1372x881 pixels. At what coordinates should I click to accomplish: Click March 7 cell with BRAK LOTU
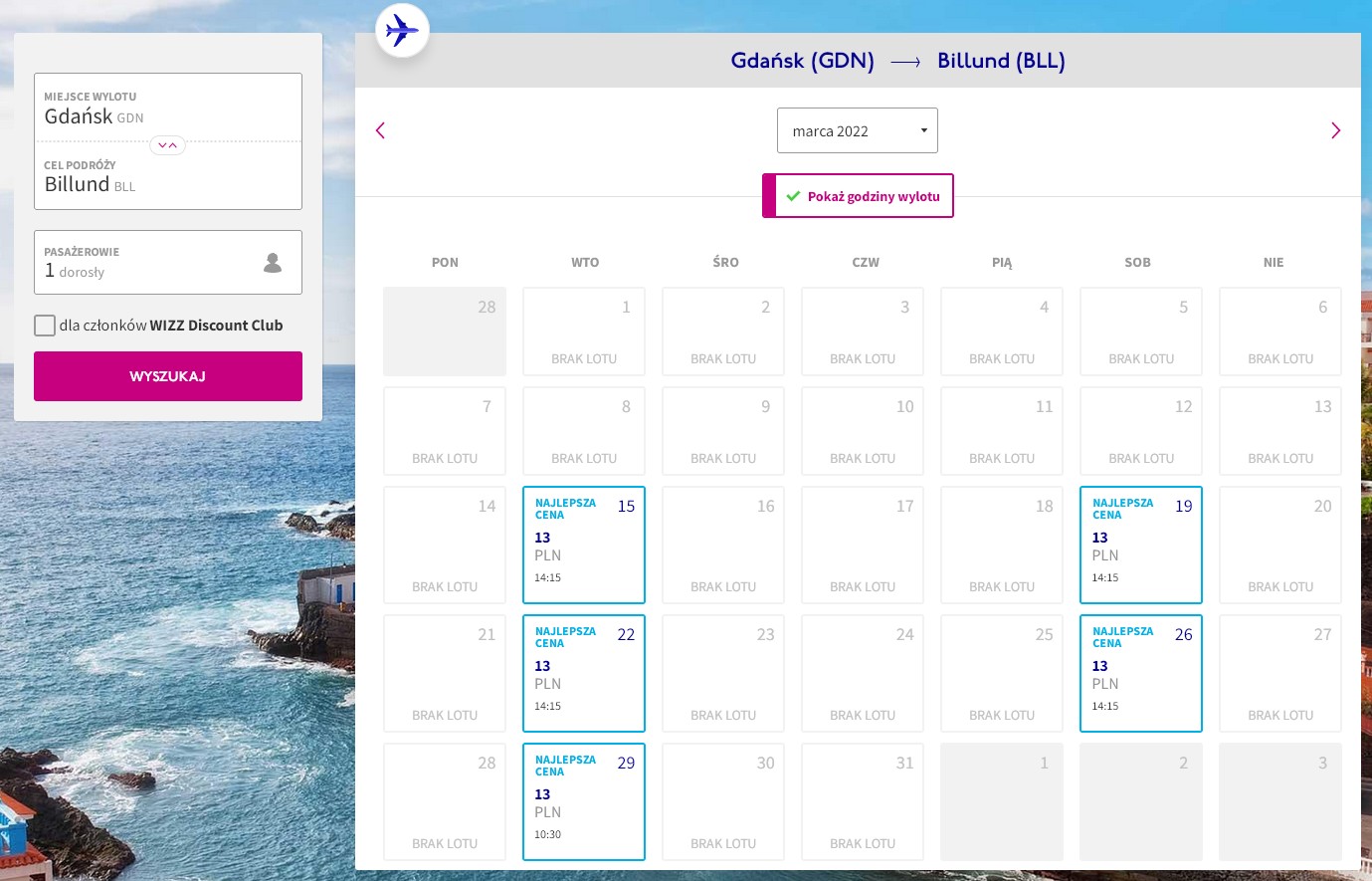click(x=445, y=431)
